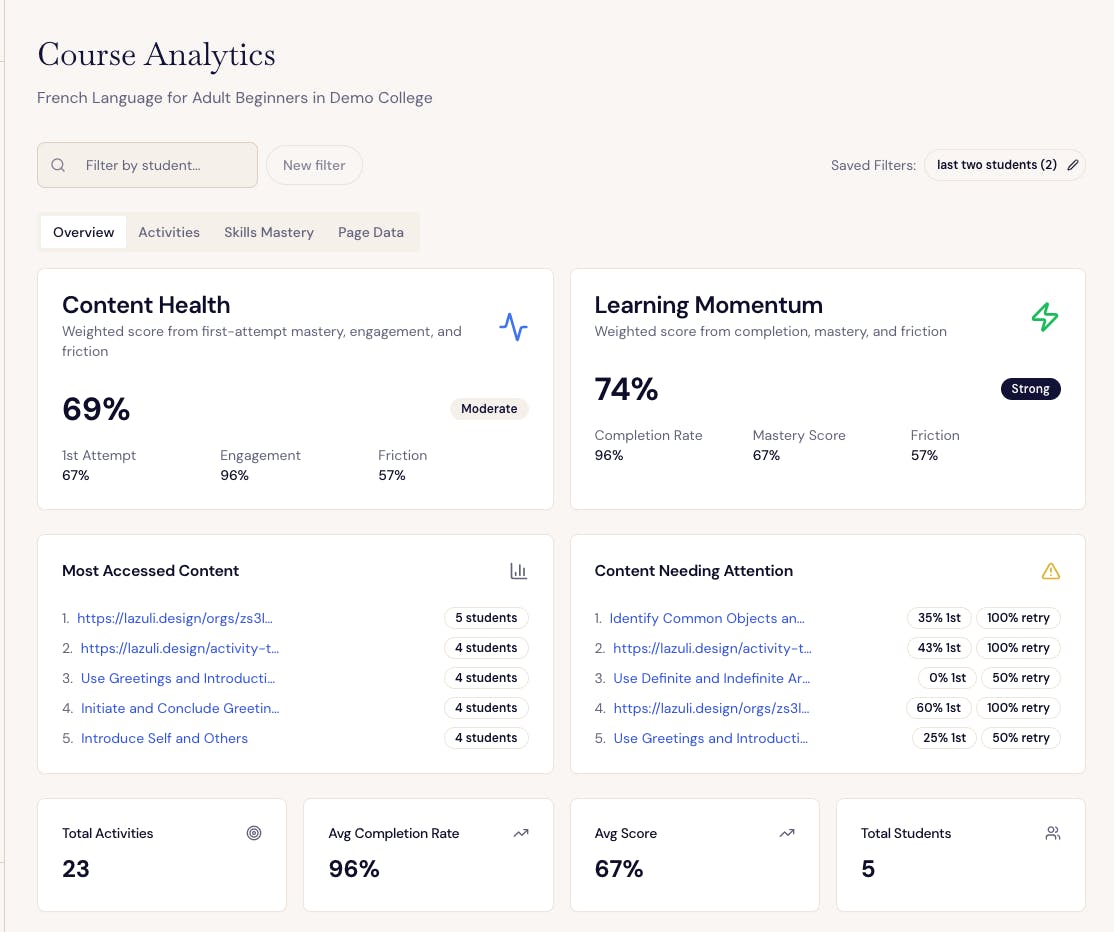Click the Content Health pulse icon
This screenshot has height=932, width=1114.
[x=513, y=327]
